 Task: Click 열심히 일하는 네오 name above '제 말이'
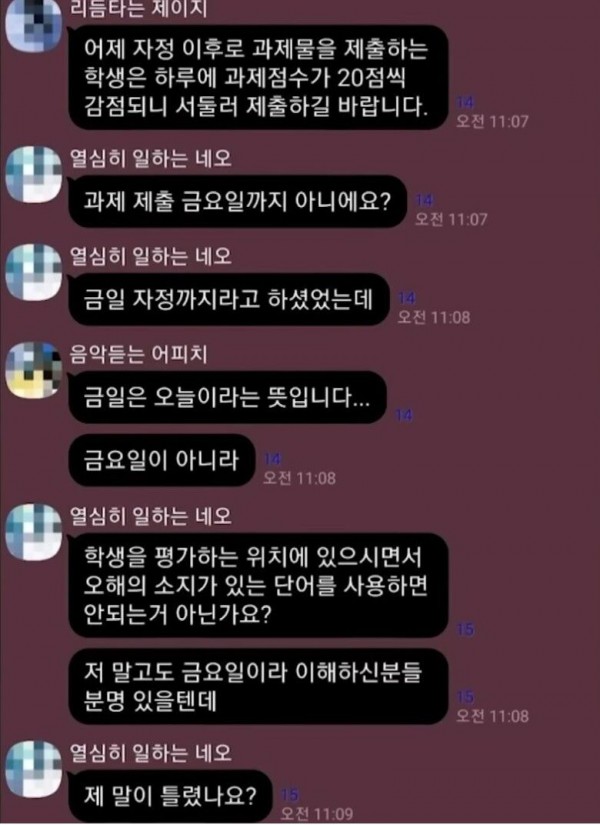click(151, 752)
